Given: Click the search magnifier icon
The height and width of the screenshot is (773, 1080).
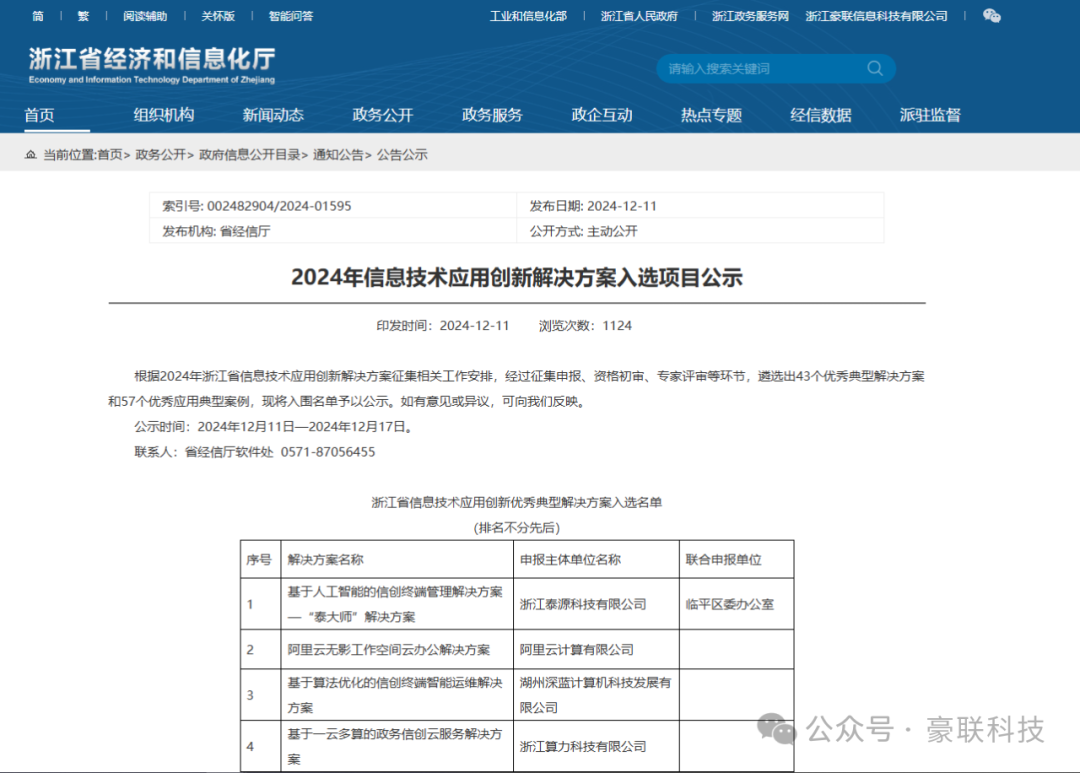Looking at the screenshot, I should (x=875, y=68).
